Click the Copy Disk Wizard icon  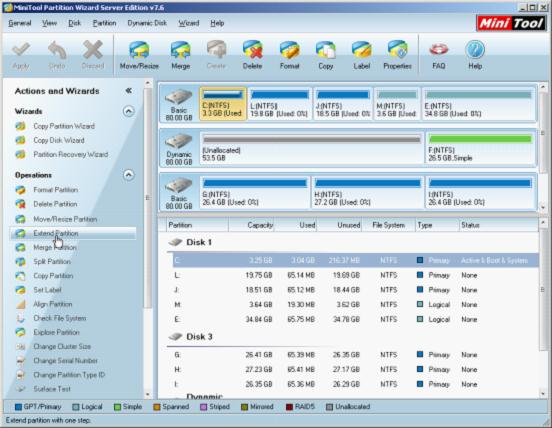tap(20, 140)
